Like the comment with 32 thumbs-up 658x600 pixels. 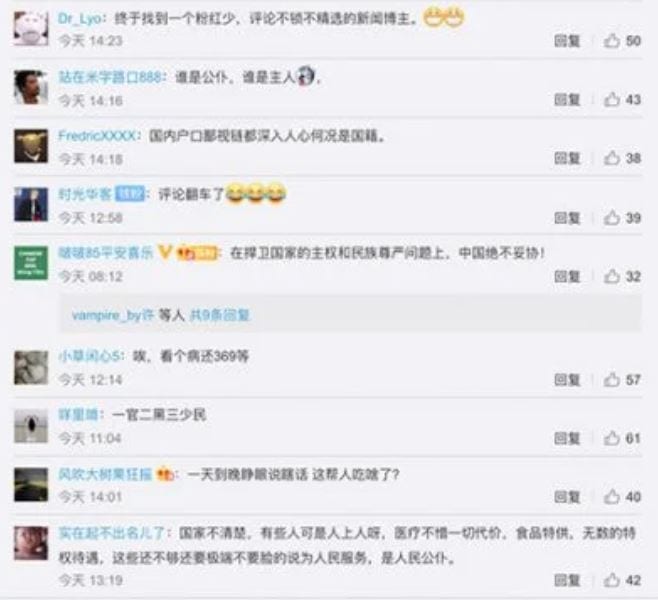point(611,276)
